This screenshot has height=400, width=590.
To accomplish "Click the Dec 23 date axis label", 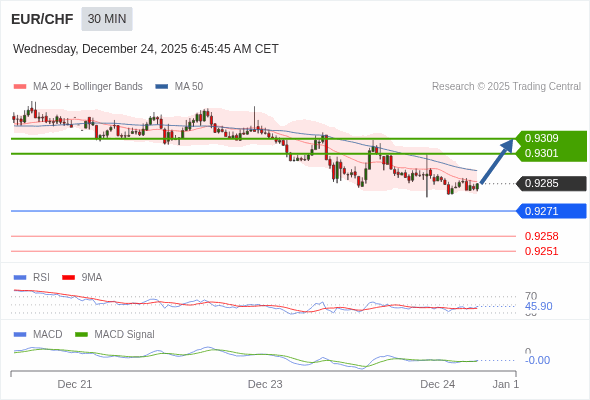I will [x=265, y=384].
